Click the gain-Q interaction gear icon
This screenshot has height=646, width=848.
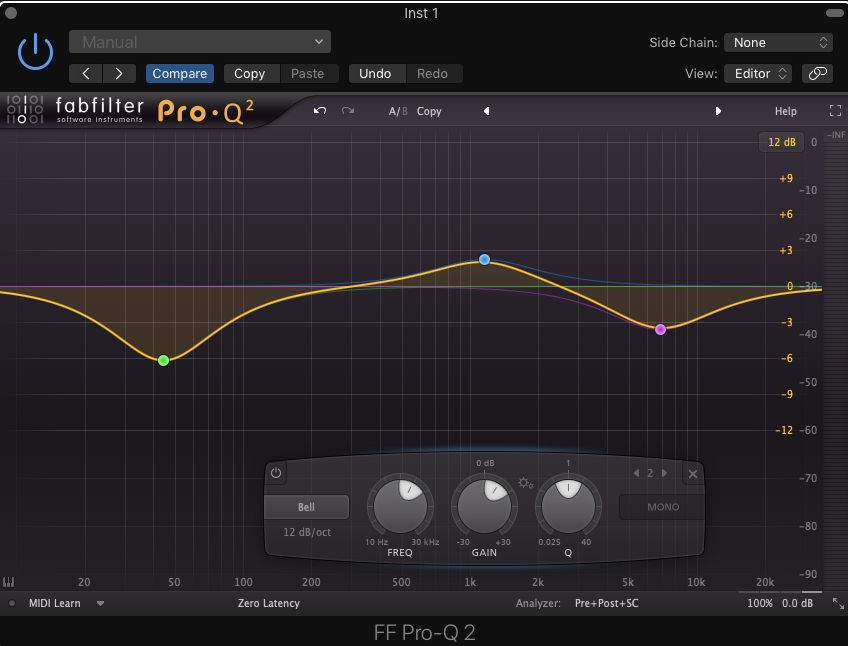[x=525, y=483]
